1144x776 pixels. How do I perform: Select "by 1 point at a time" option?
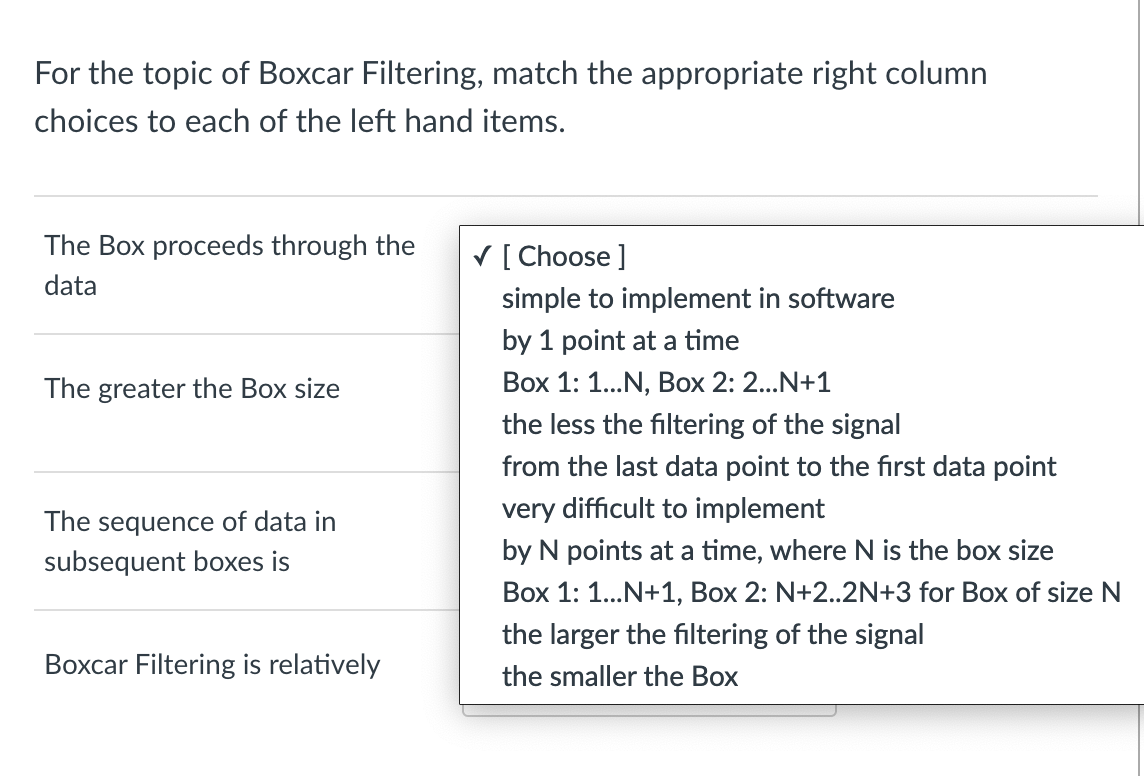pyautogui.click(x=621, y=340)
